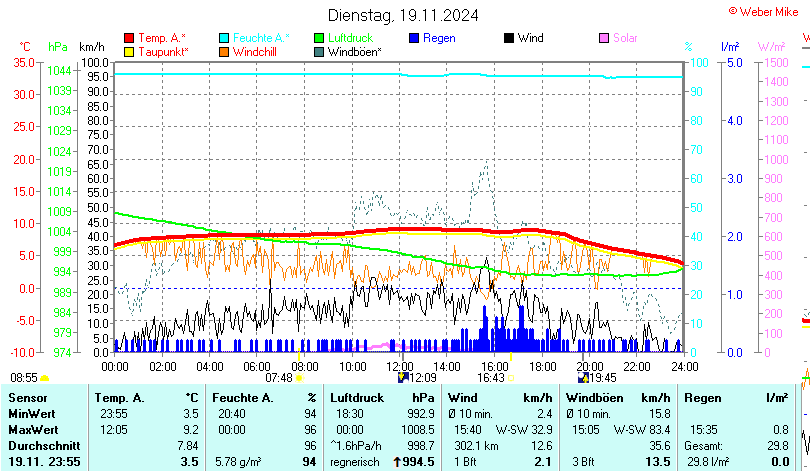The height and width of the screenshot is (471, 810).
Task: Click the red Temp. A. legend swatch
Action: pos(129,38)
